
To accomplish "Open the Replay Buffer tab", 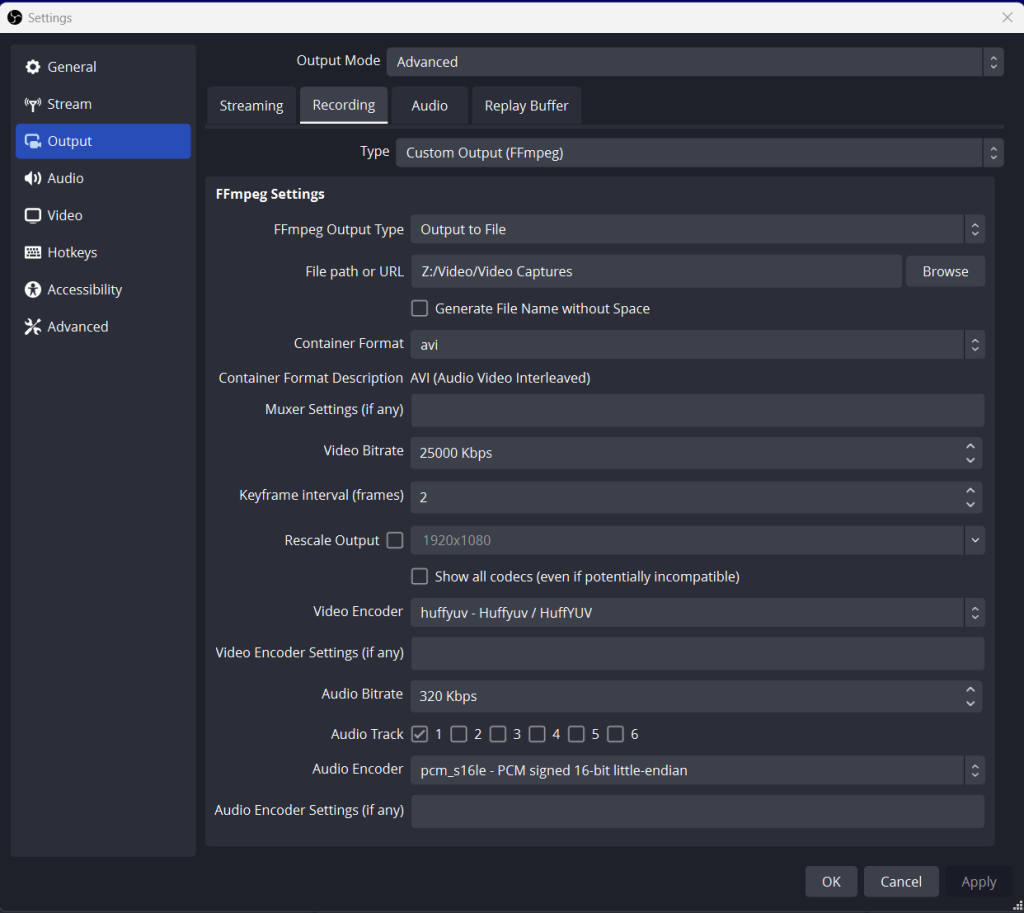I will [x=526, y=106].
